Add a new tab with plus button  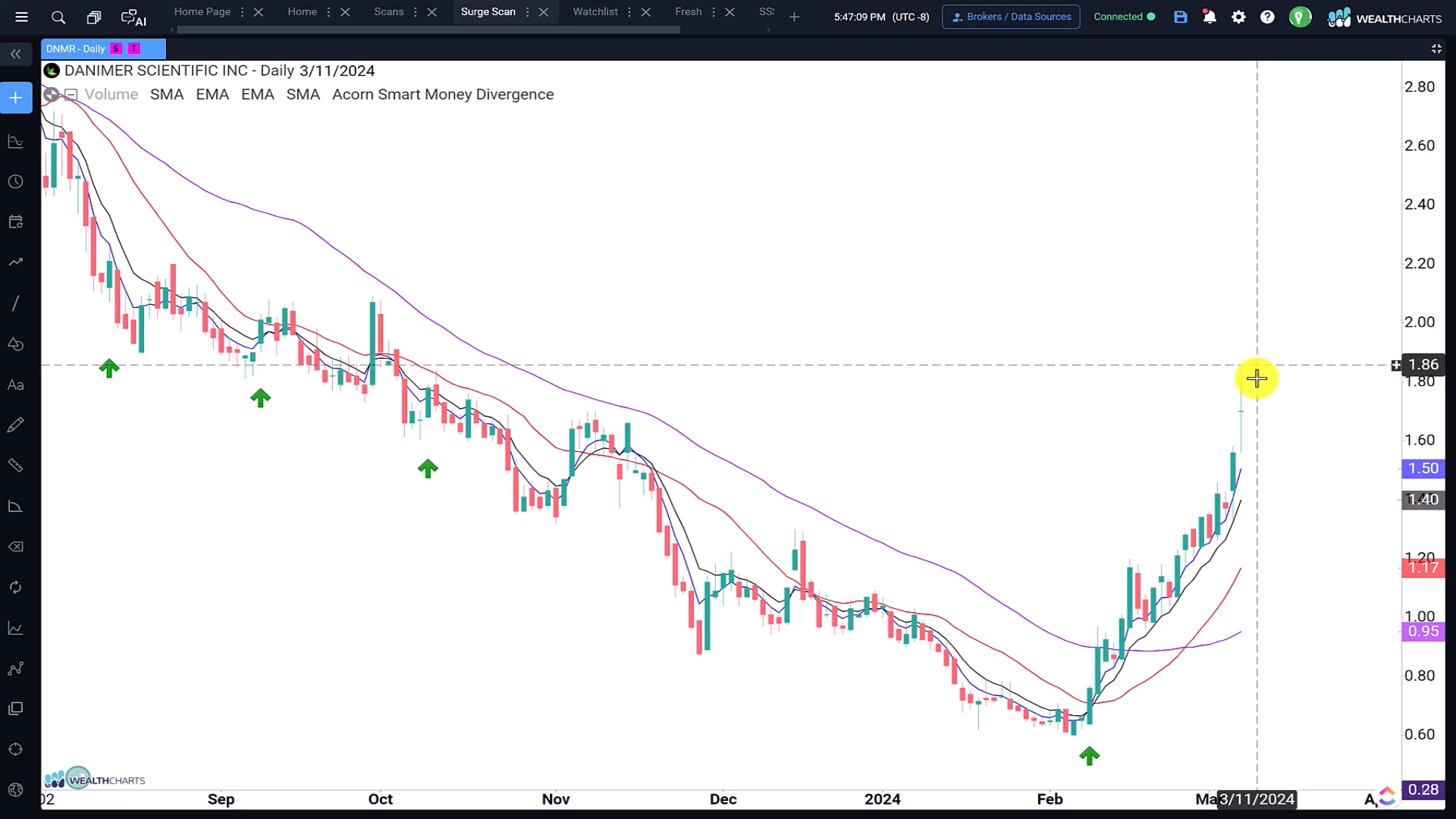794,17
